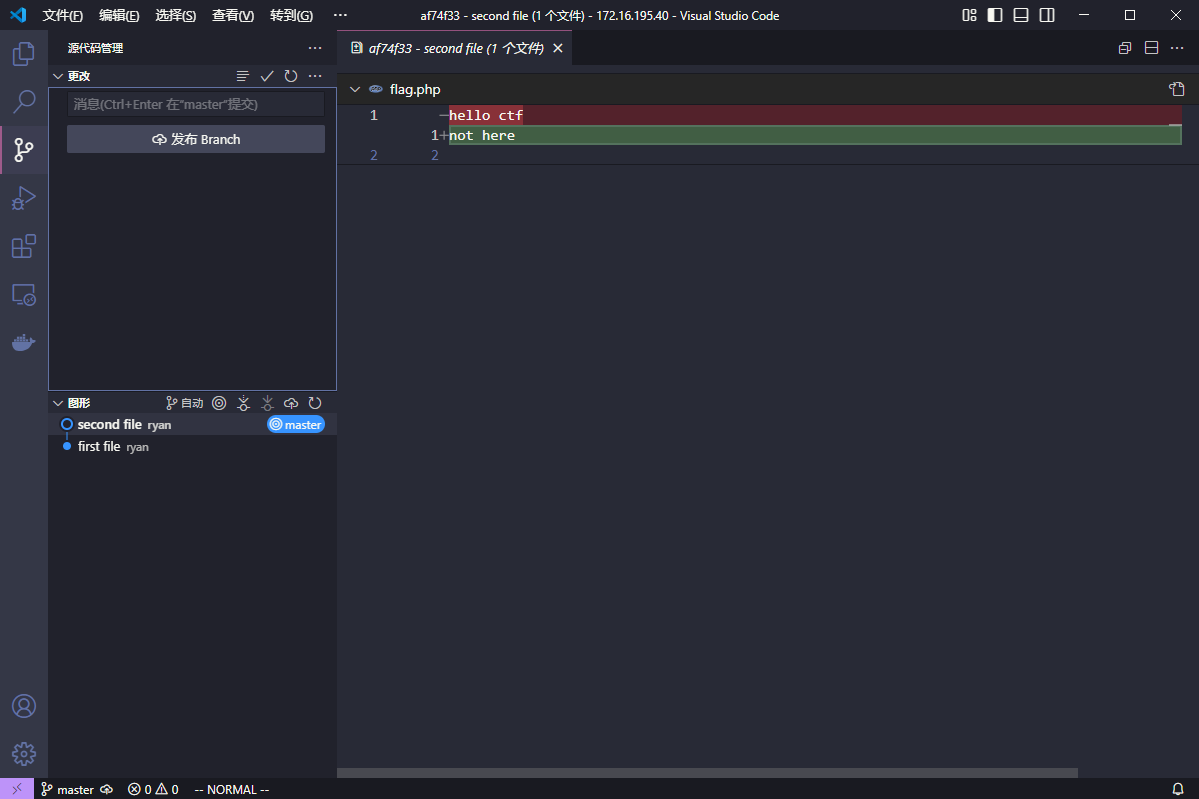Click master branch in status bar

pos(67,789)
